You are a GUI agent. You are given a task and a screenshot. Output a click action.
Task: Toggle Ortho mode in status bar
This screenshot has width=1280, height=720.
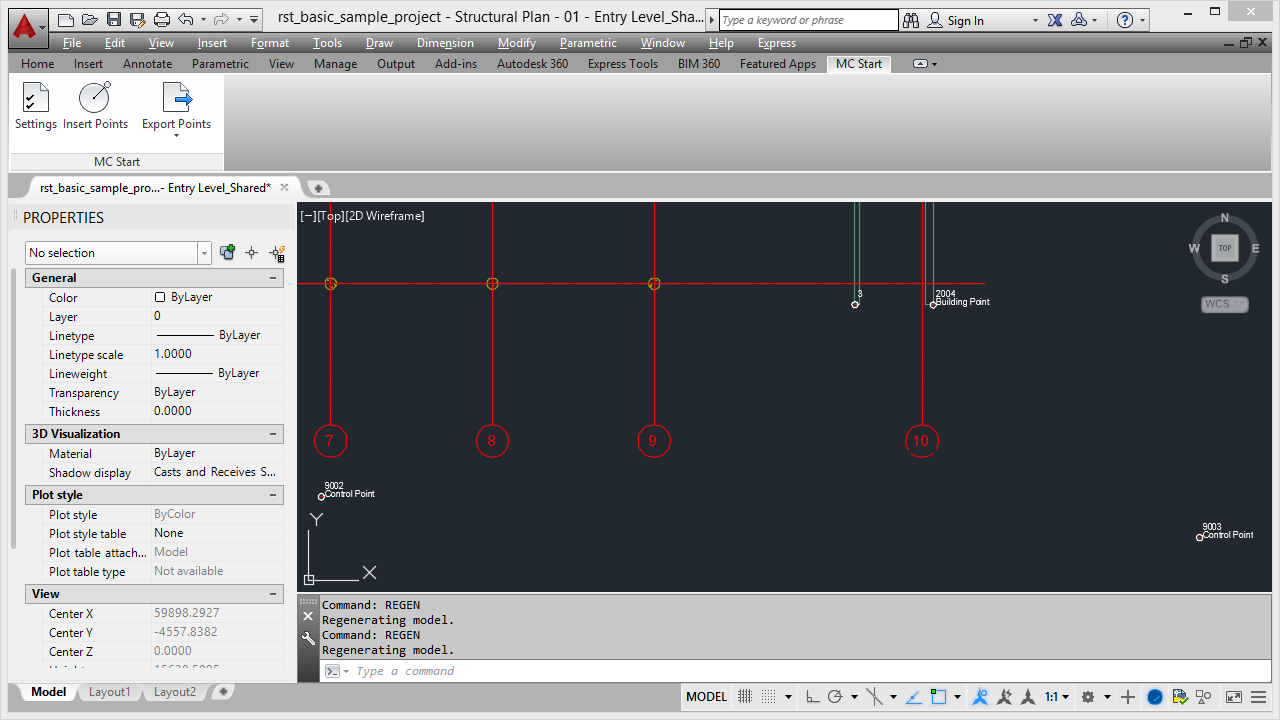[812, 696]
